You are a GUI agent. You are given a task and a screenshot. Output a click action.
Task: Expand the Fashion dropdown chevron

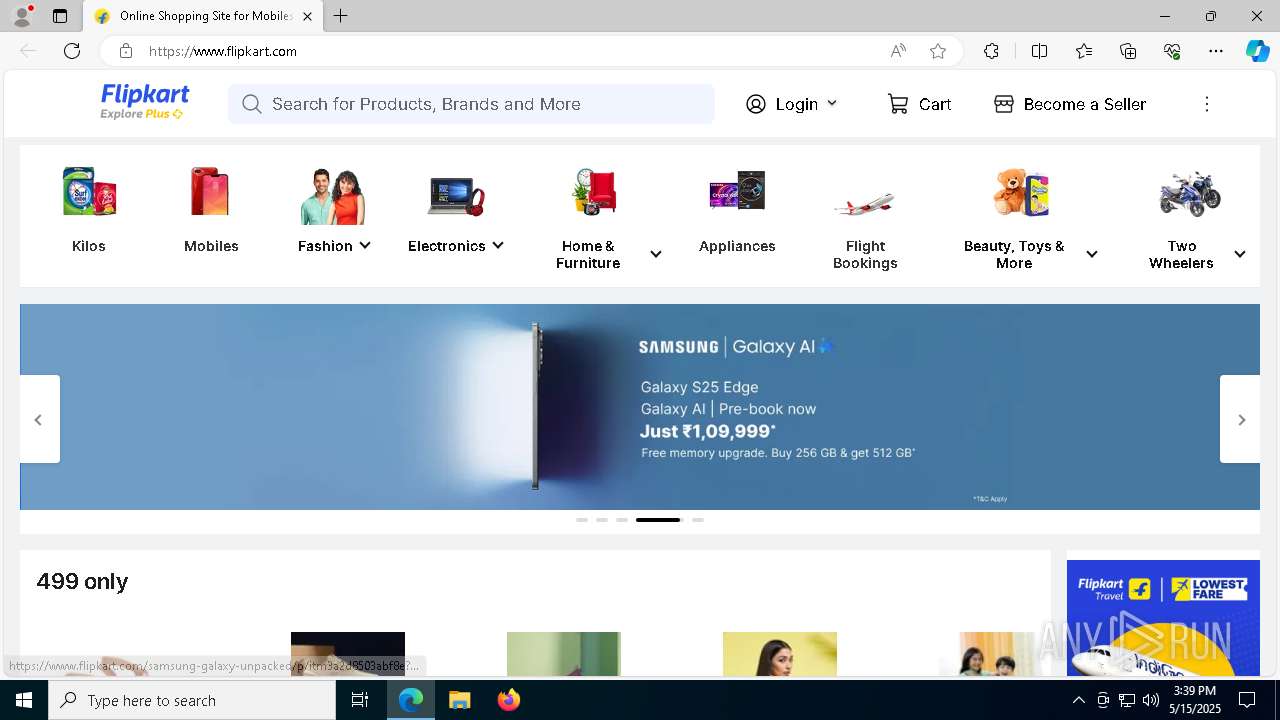[365, 245]
